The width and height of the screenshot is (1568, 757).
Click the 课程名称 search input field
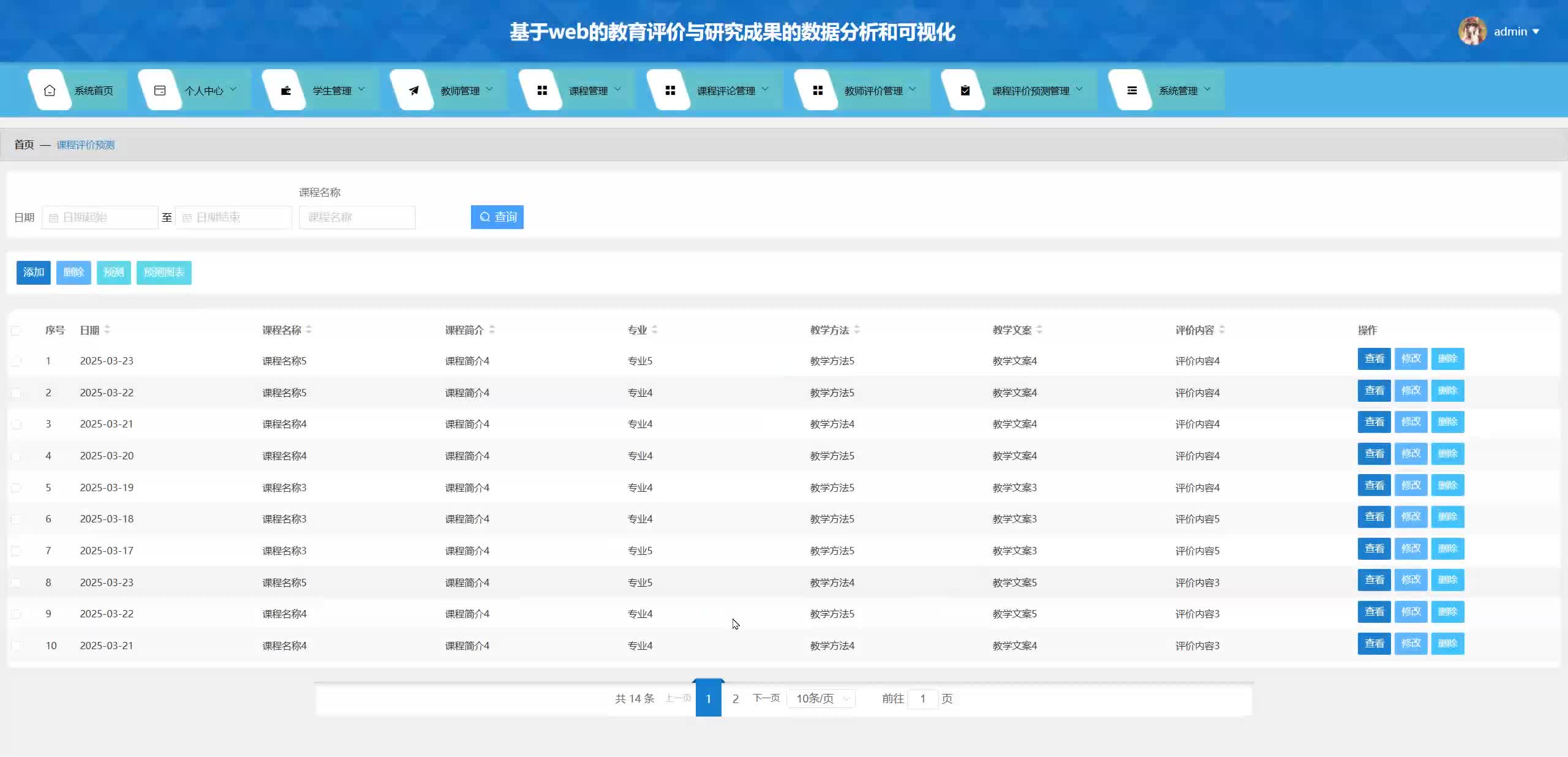(x=357, y=217)
